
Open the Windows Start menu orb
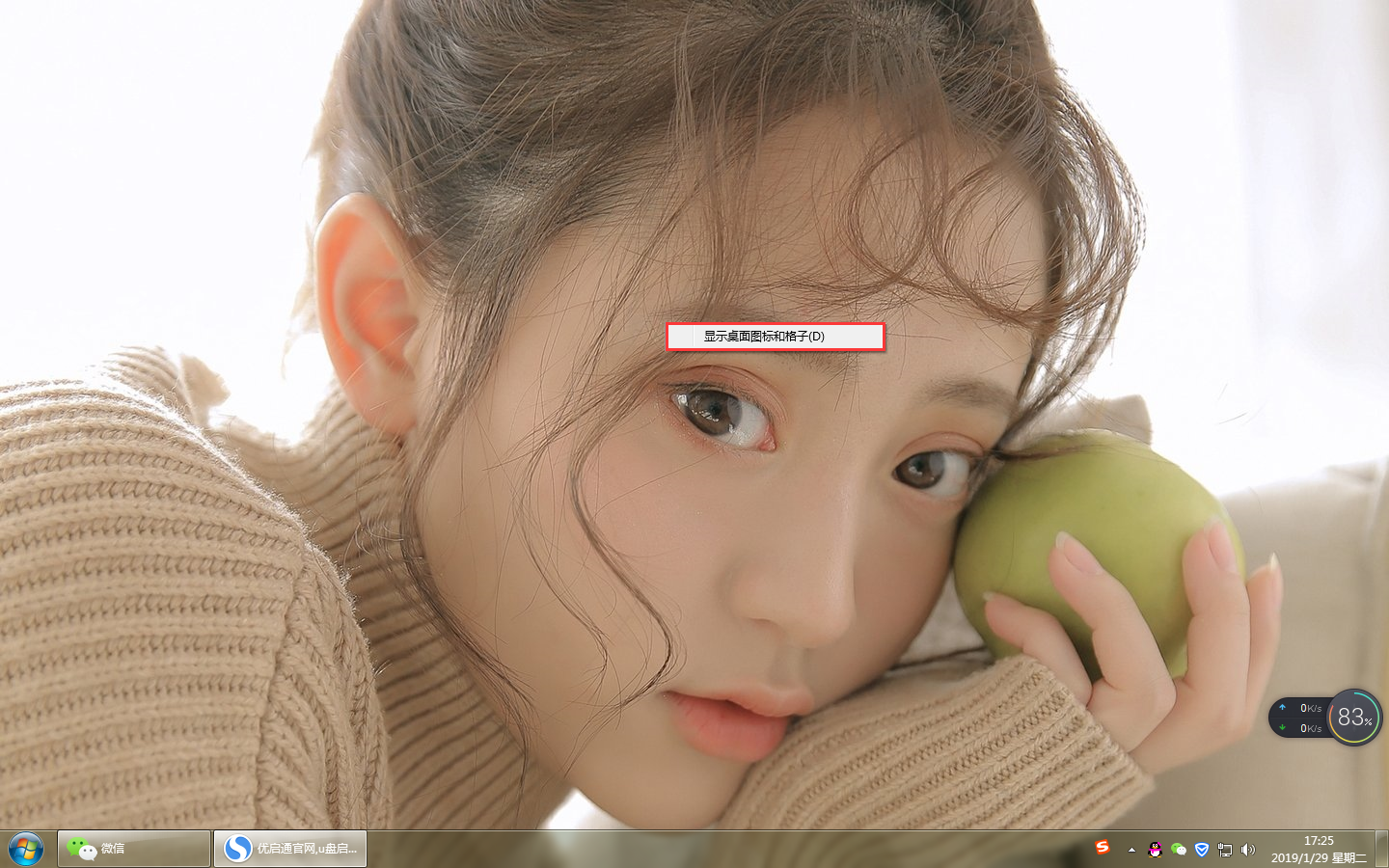[x=25, y=849]
